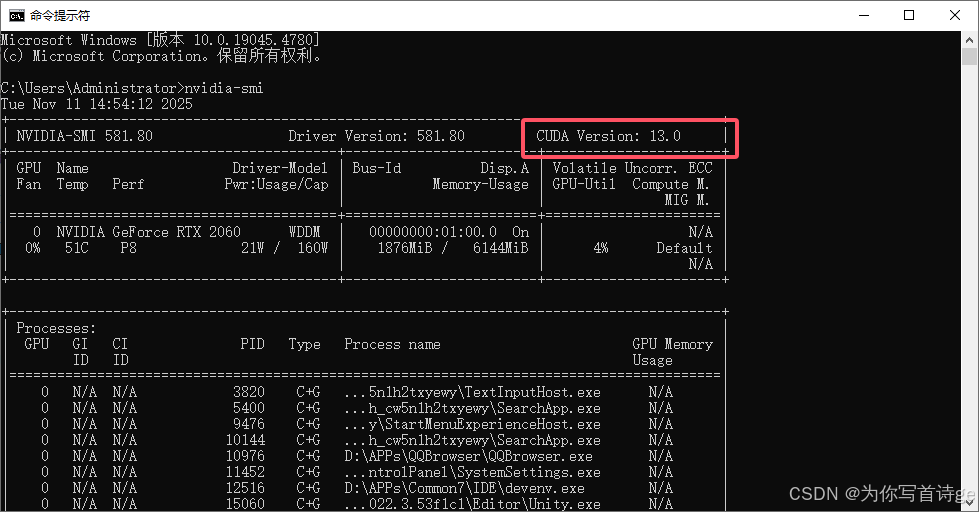The image size is (979, 512).
Task: Click the WDDM driver model value
Action: click(305, 232)
